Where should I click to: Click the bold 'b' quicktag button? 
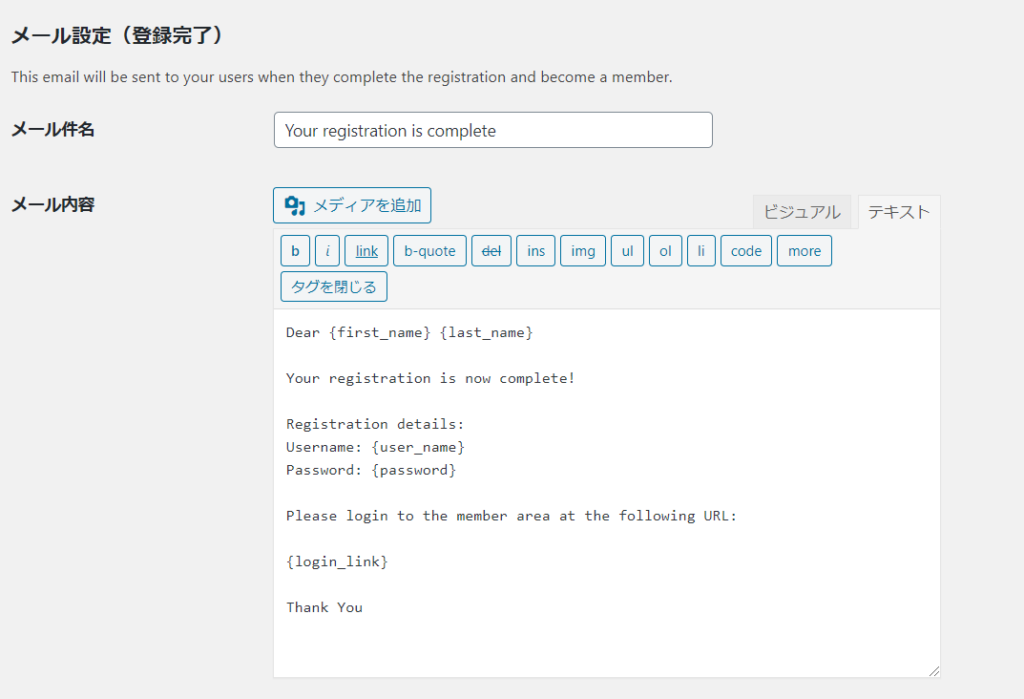[x=295, y=251]
